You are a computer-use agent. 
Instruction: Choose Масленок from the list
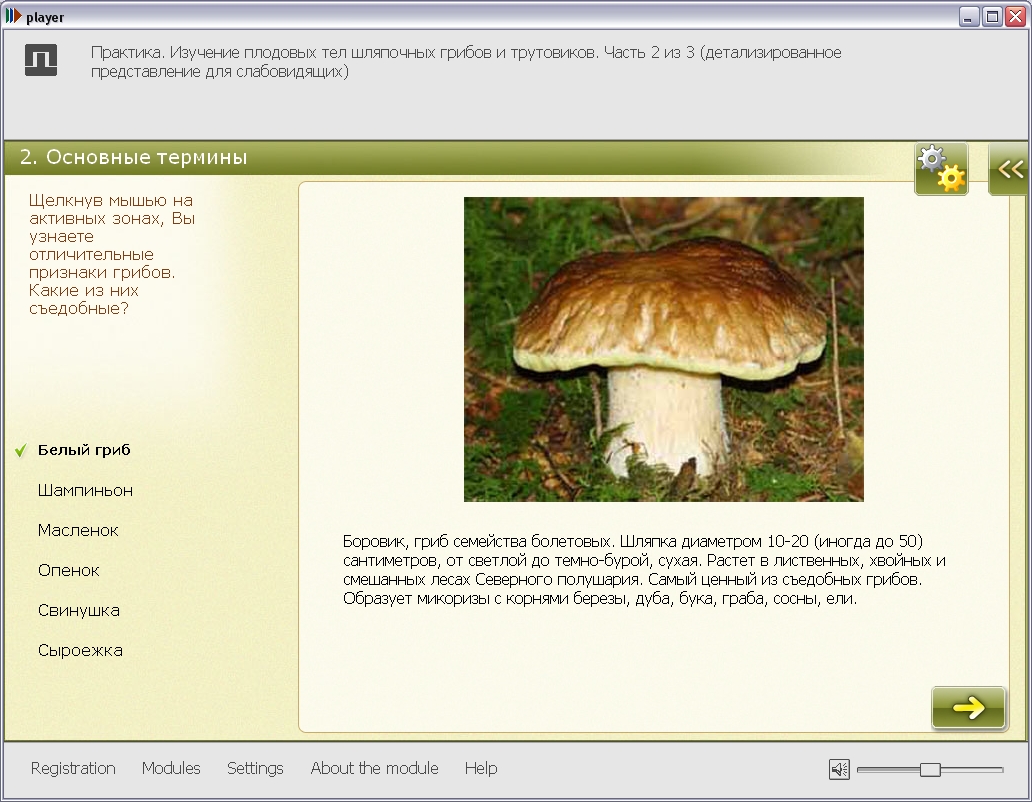[x=78, y=530]
